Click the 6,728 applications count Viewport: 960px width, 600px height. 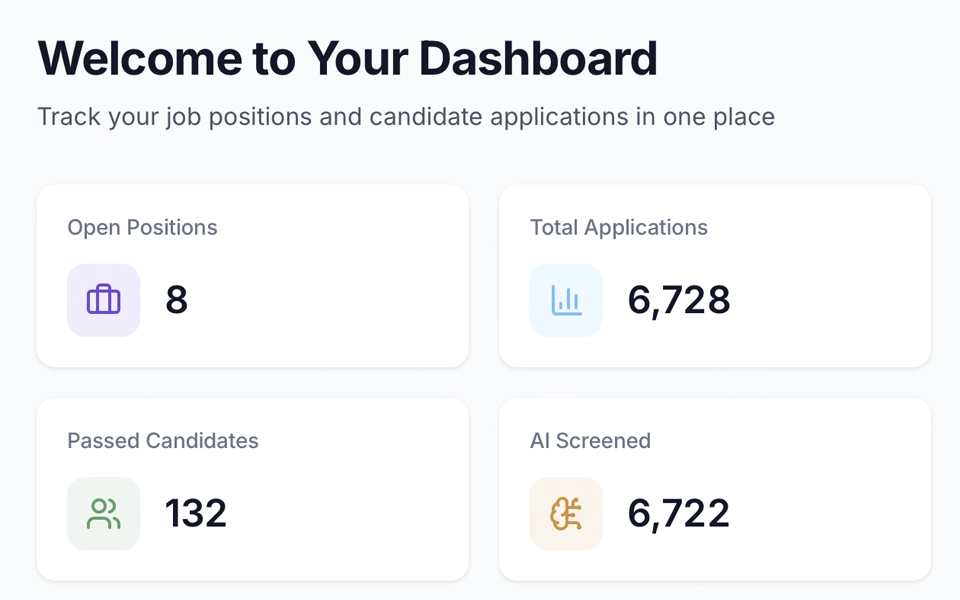(680, 300)
